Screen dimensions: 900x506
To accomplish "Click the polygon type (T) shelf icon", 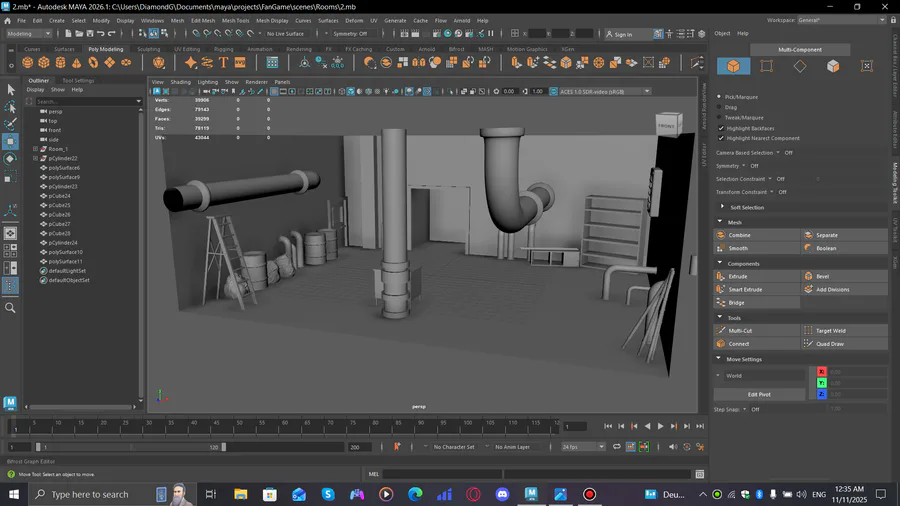I will pos(223,63).
